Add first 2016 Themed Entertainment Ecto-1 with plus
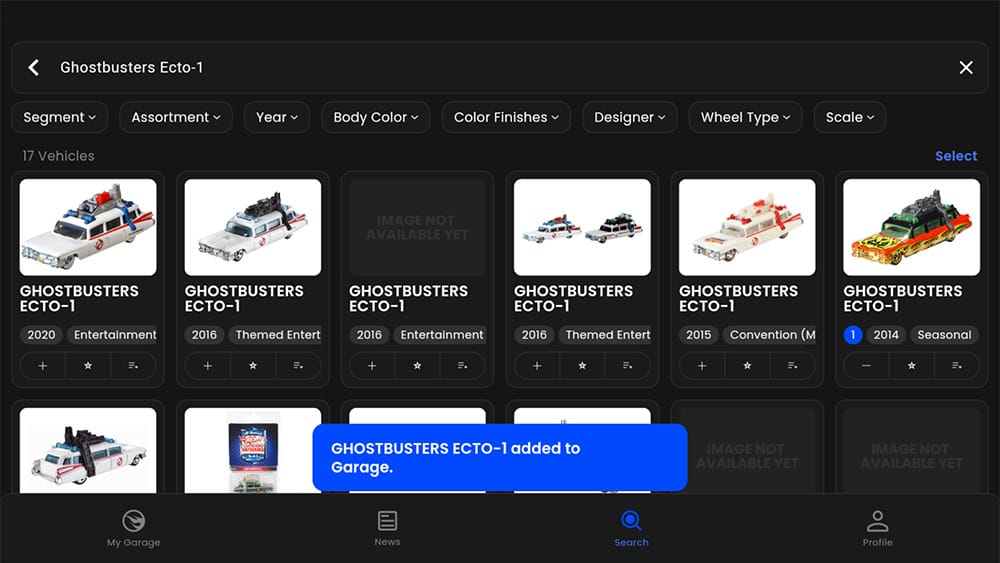1000x563 pixels. (207, 366)
